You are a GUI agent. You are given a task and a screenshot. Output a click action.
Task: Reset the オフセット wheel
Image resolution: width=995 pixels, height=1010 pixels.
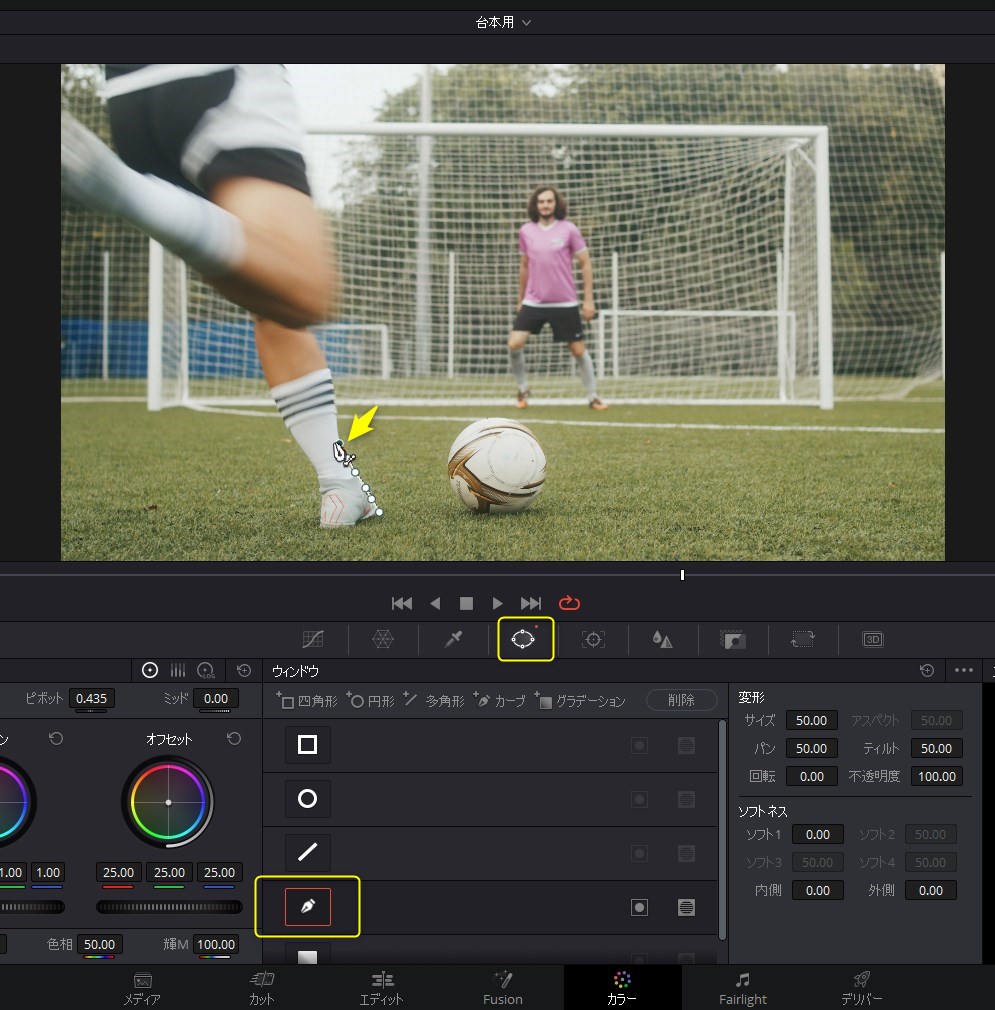pyautogui.click(x=234, y=738)
